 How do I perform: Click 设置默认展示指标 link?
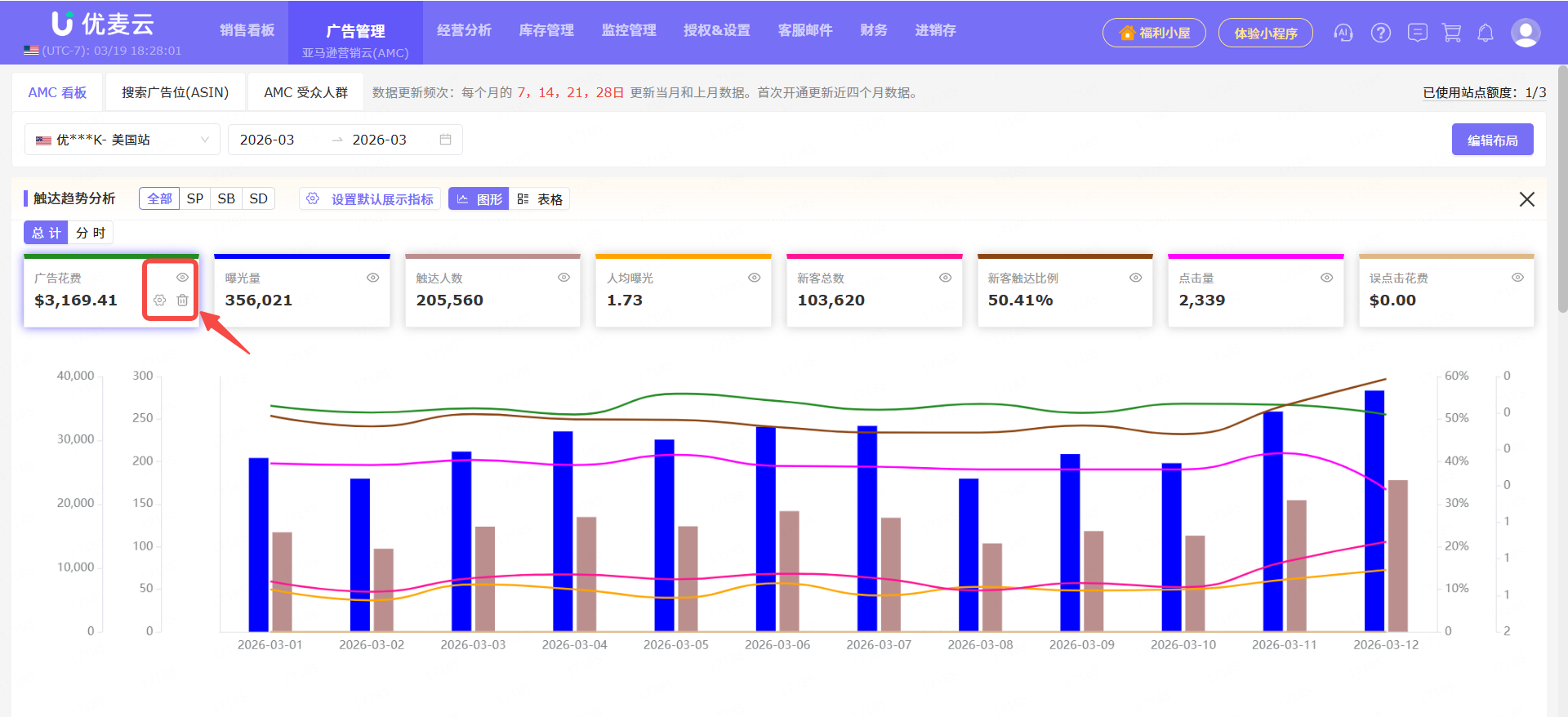pyautogui.click(x=381, y=199)
